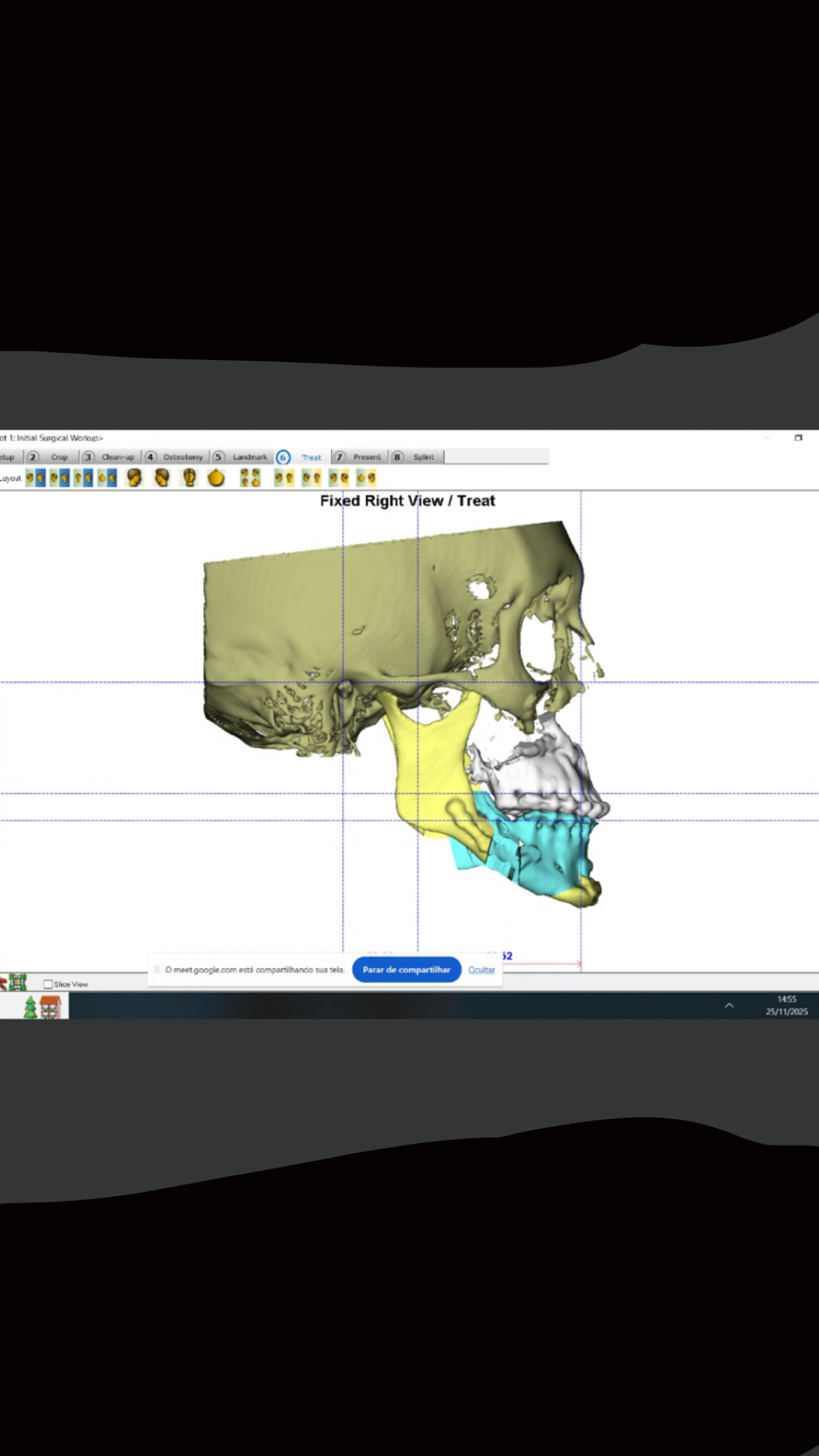The width and height of the screenshot is (819, 1456).
Task: Click the last layout icon in the toolbar
Action: tap(366, 478)
